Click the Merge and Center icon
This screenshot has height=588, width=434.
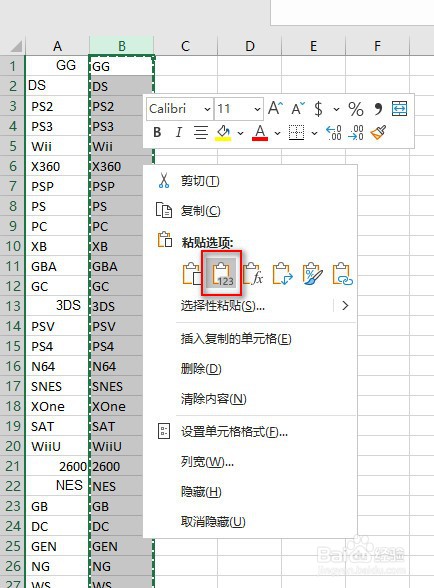(x=399, y=109)
